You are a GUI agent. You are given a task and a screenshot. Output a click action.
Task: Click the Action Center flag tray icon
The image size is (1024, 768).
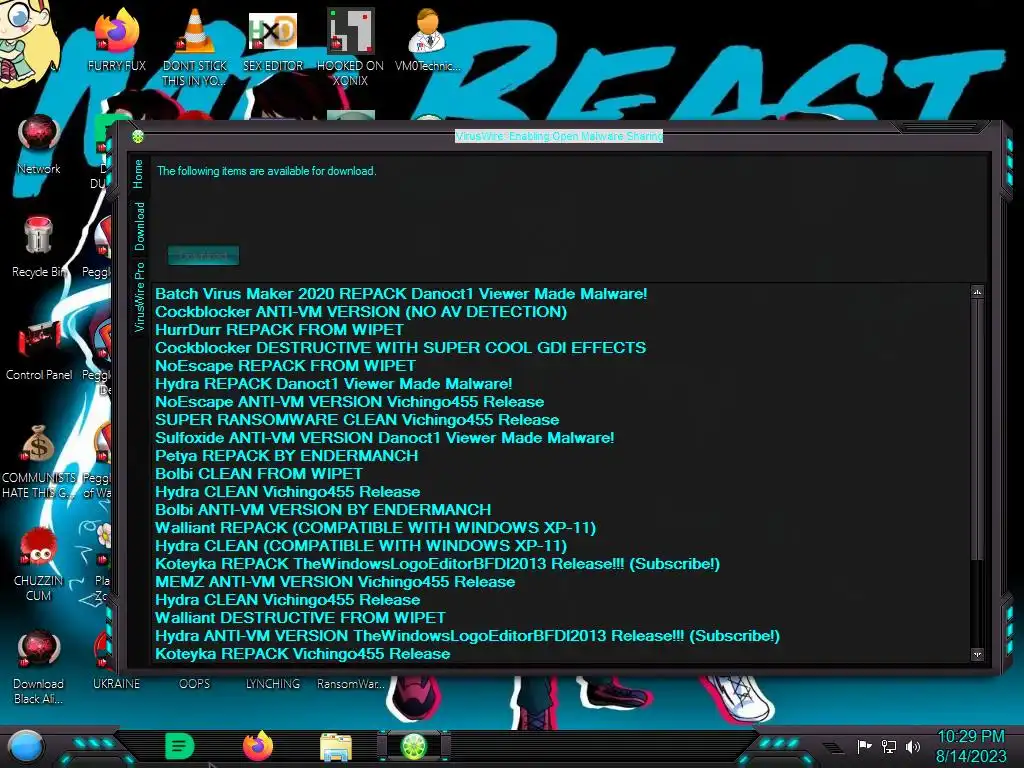tap(864, 746)
